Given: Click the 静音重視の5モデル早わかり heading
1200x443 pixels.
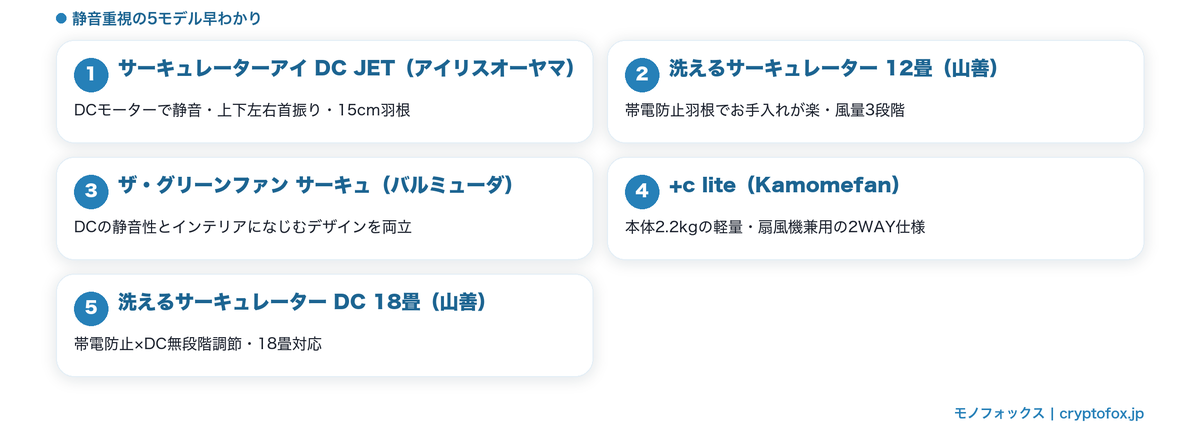Looking at the screenshot, I should click(x=168, y=18).
